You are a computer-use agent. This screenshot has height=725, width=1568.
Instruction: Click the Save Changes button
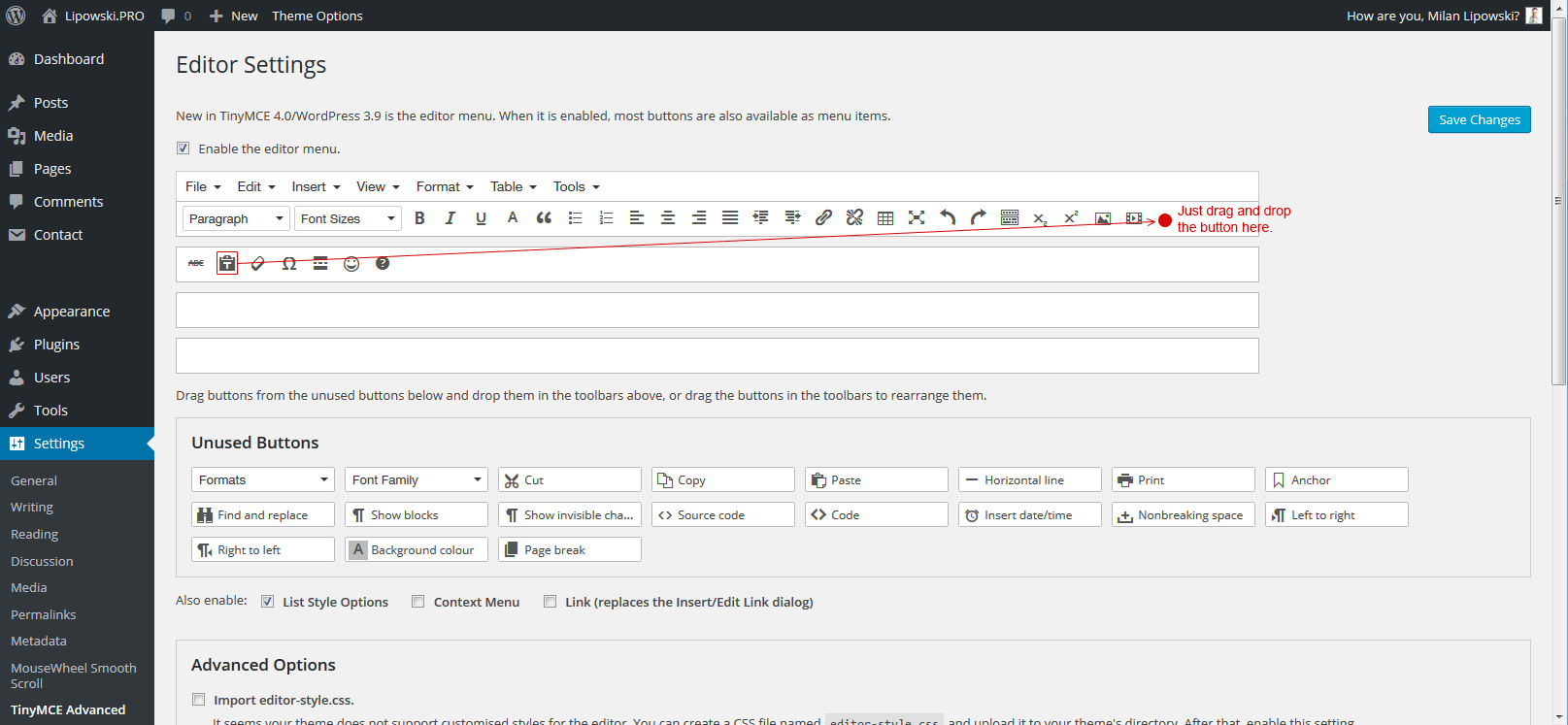1479,119
